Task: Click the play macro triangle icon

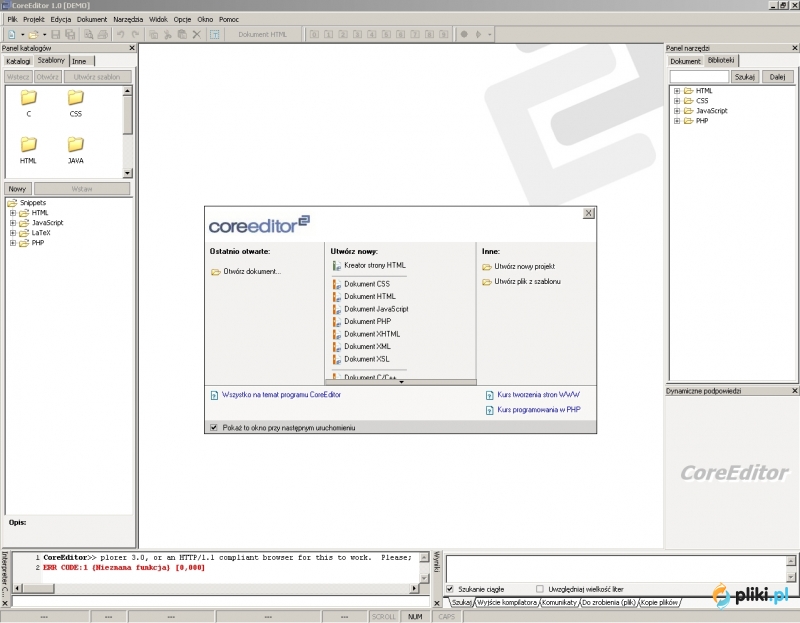Action: 479,35
